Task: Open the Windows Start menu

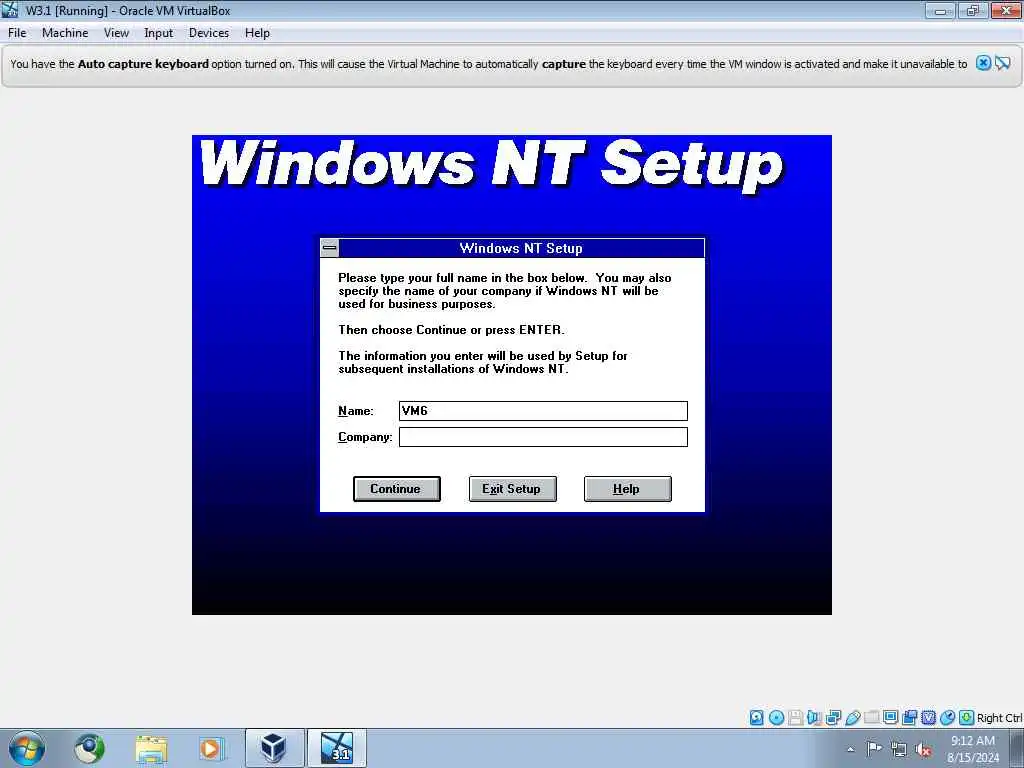Action: (27, 748)
